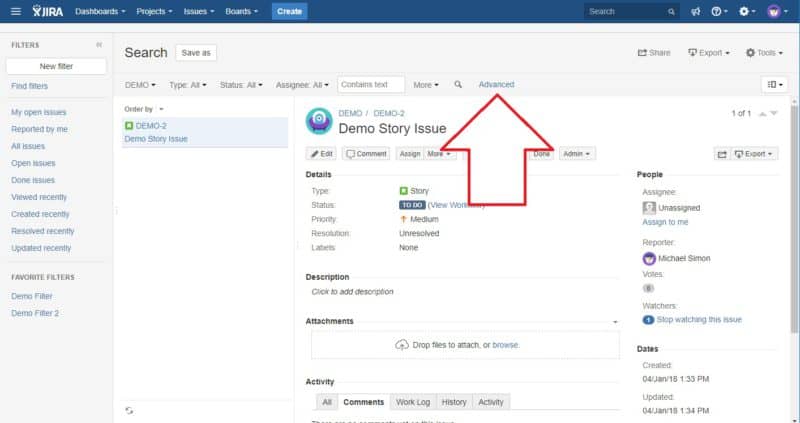
Task: Focus the Contains text field
Action: tap(371, 84)
